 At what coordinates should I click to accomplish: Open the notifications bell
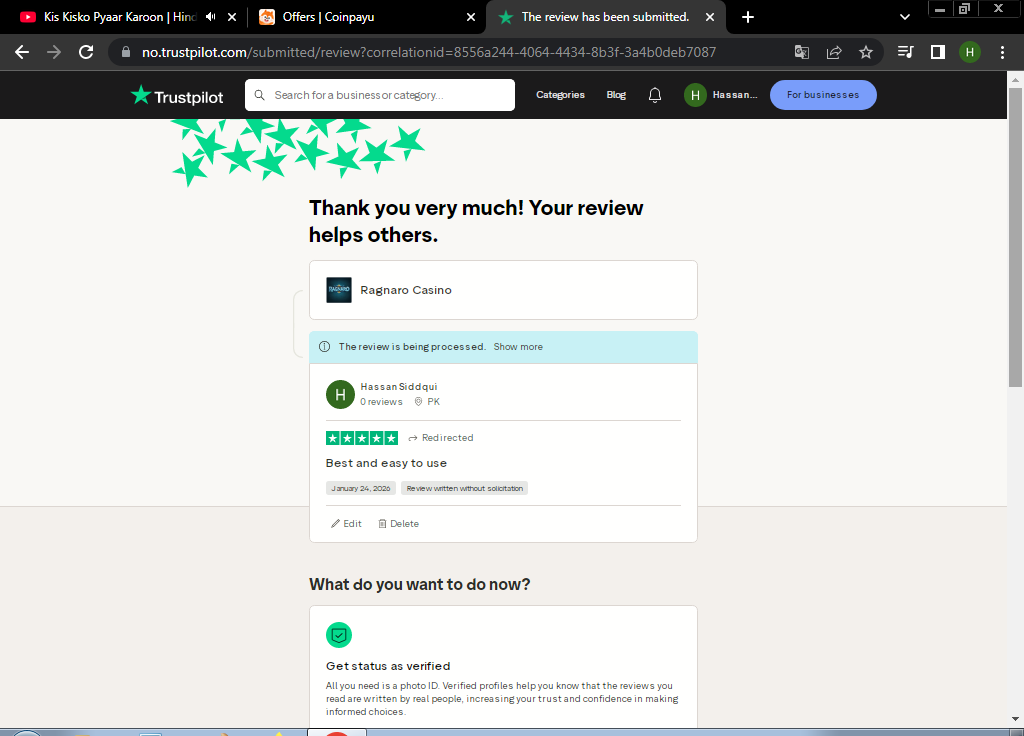pyautogui.click(x=654, y=95)
